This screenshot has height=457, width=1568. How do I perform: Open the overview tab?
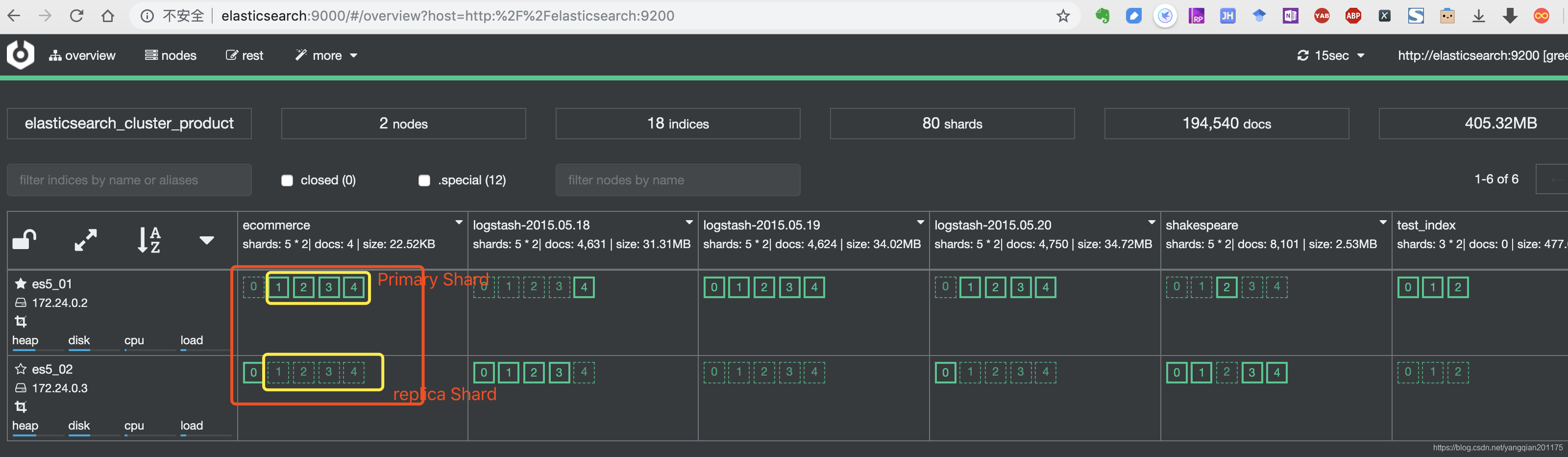point(82,55)
